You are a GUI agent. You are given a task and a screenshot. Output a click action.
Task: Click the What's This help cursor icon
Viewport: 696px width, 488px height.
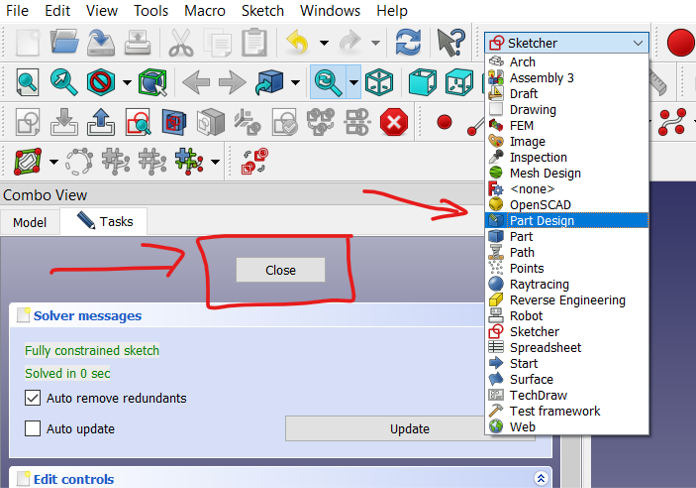tap(451, 43)
